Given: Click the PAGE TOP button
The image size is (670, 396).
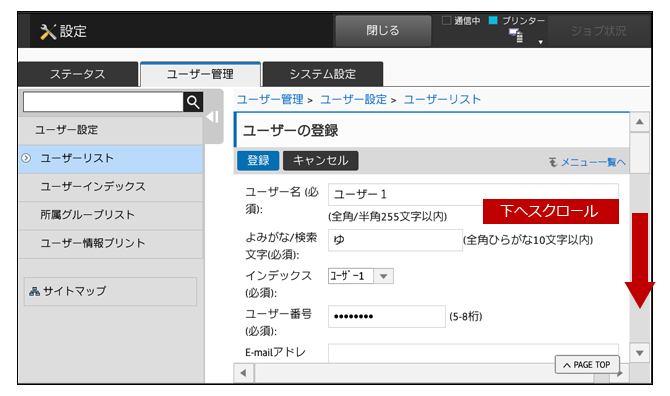Looking at the screenshot, I should [x=587, y=365].
